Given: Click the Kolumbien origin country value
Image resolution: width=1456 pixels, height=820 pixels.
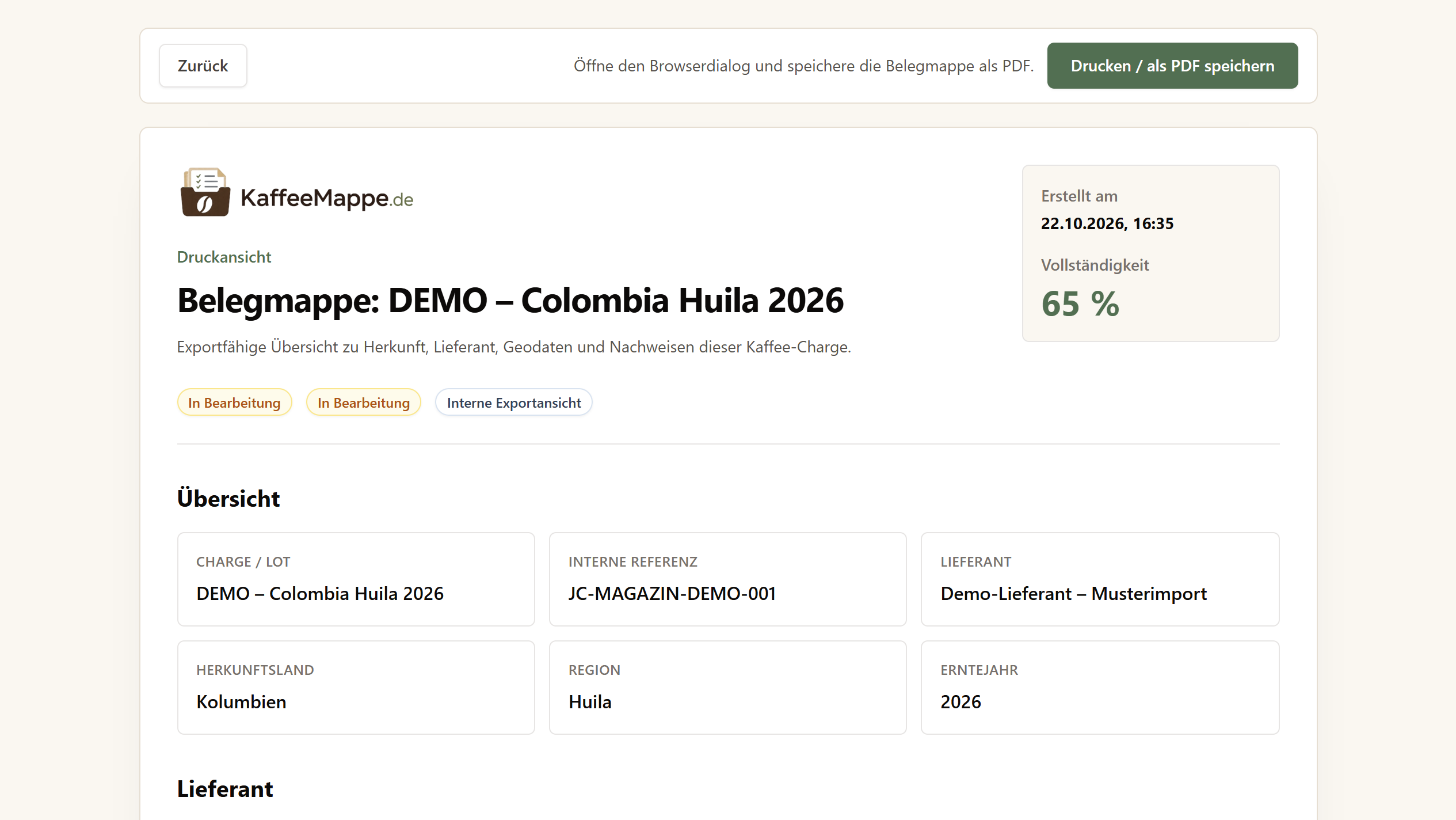Looking at the screenshot, I should tap(241, 701).
